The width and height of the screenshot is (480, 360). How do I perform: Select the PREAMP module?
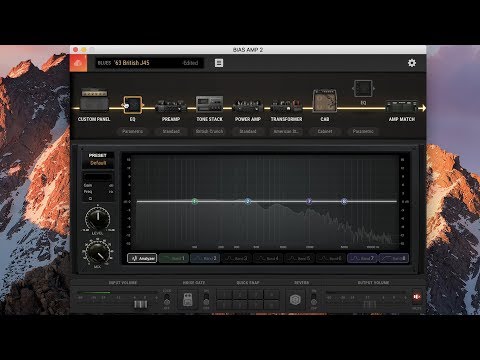tap(171, 106)
